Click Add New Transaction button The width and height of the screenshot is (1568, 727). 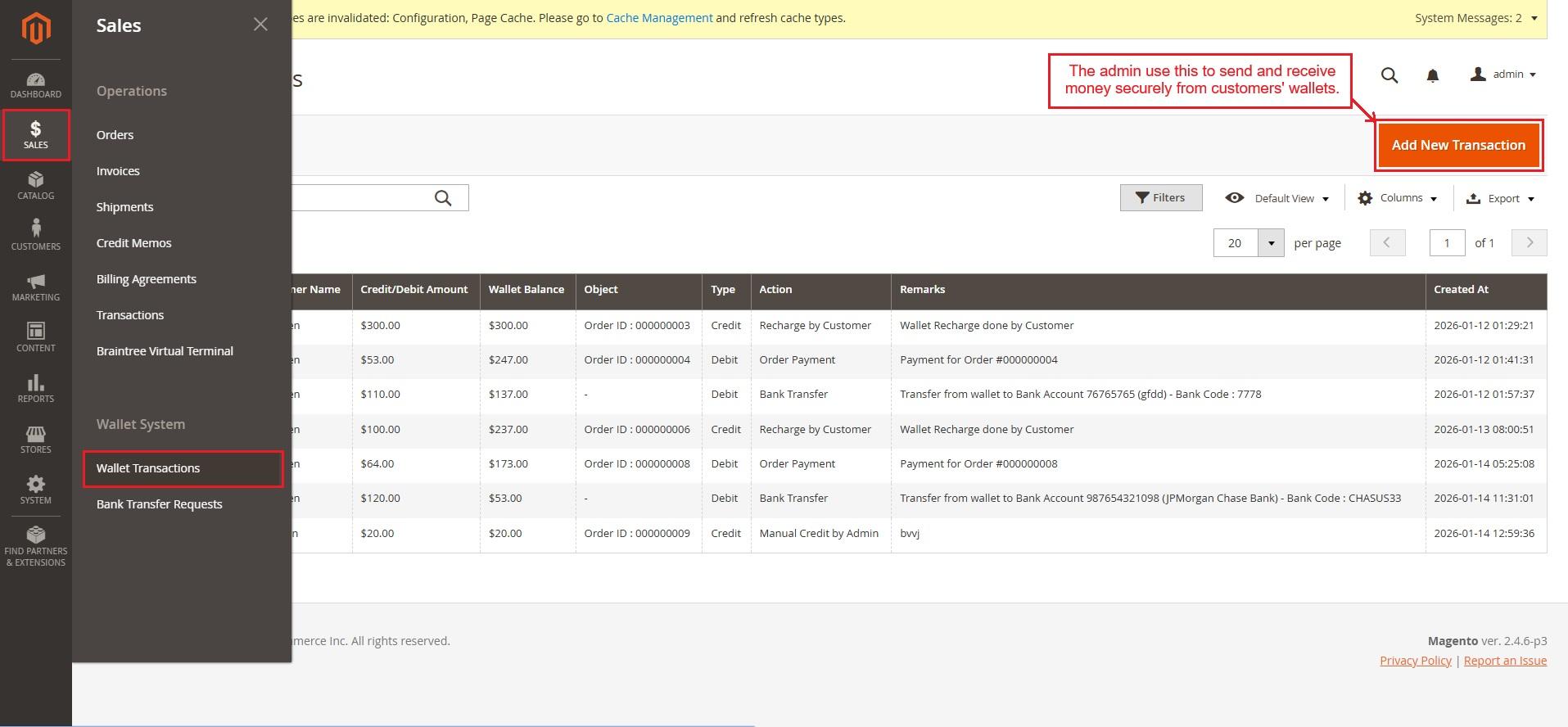pyautogui.click(x=1457, y=145)
